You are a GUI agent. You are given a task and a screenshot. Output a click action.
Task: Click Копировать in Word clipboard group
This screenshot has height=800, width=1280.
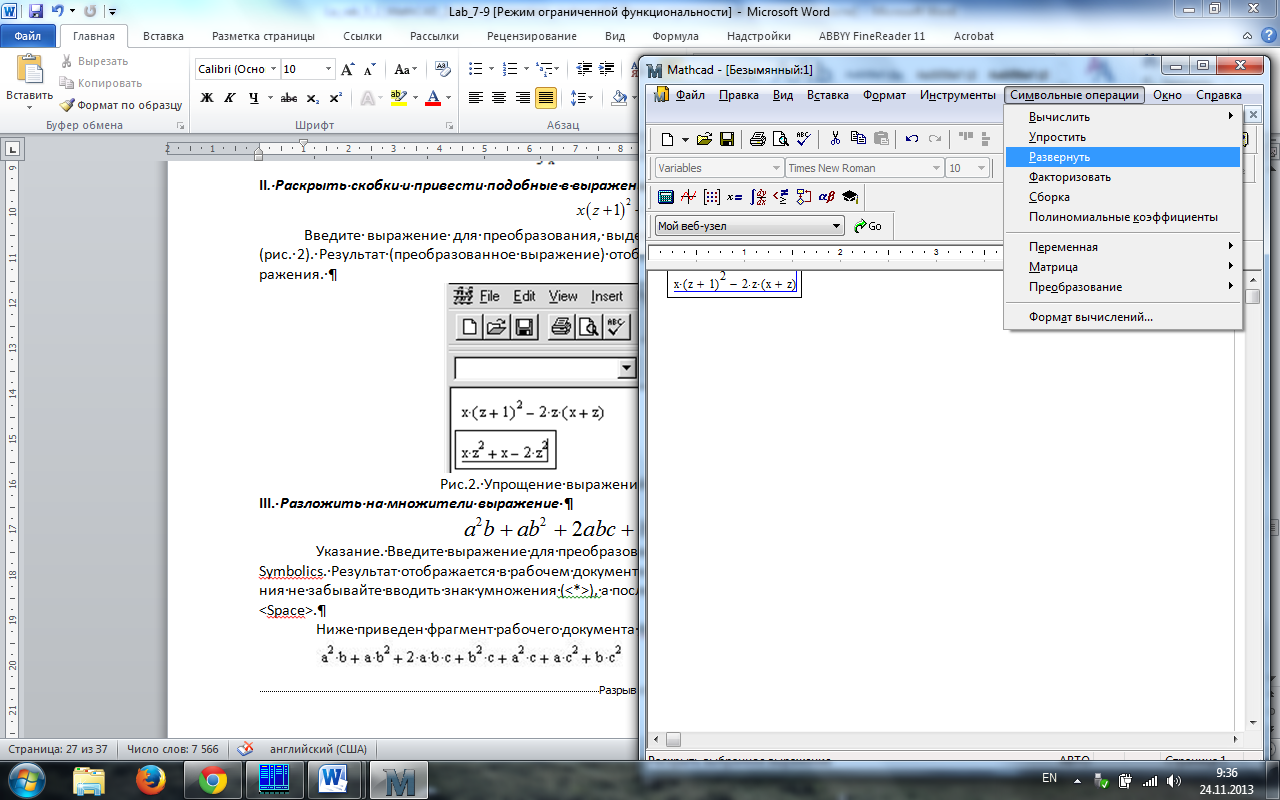point(100,83)
